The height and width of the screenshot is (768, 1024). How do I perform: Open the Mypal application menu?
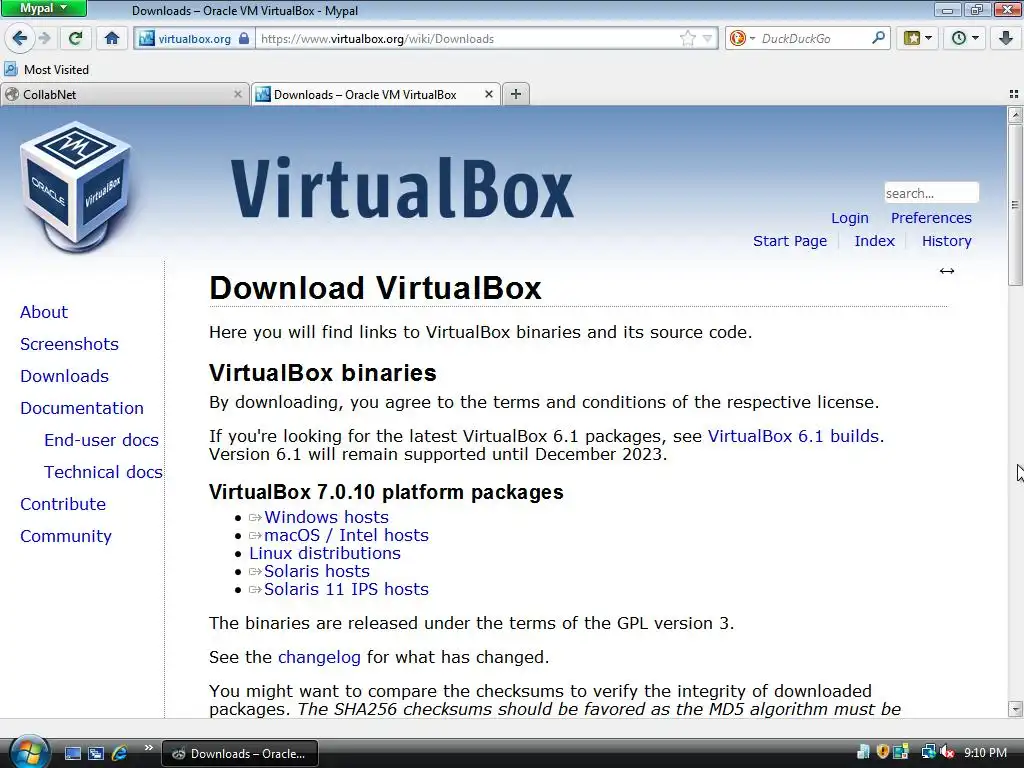tap(43, 8)
